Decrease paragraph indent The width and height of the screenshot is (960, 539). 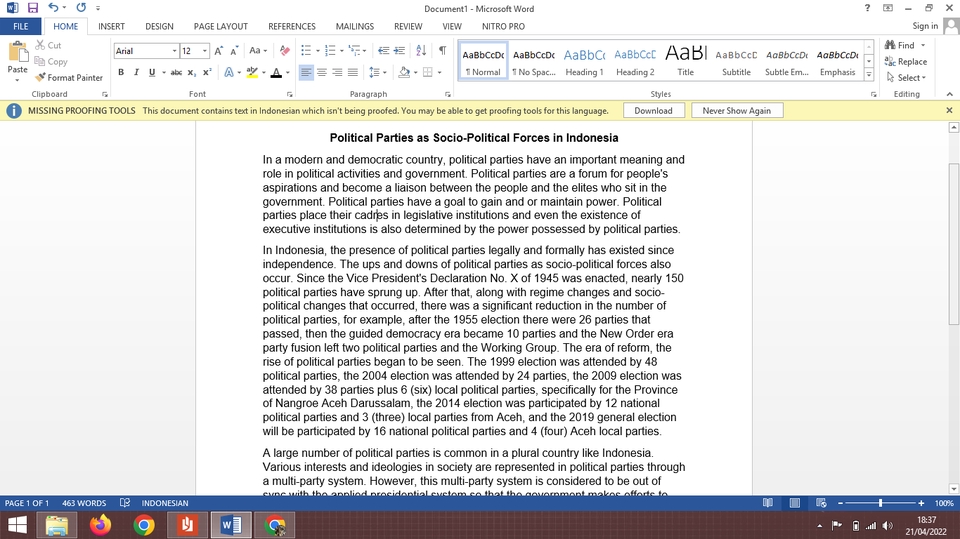point(383,51)
